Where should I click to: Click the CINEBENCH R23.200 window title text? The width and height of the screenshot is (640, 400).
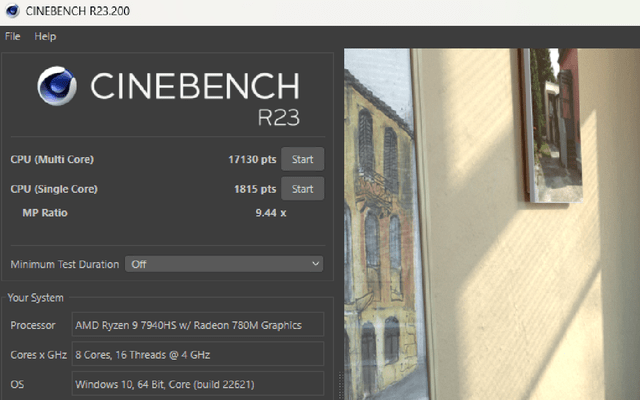coord(78,11)
